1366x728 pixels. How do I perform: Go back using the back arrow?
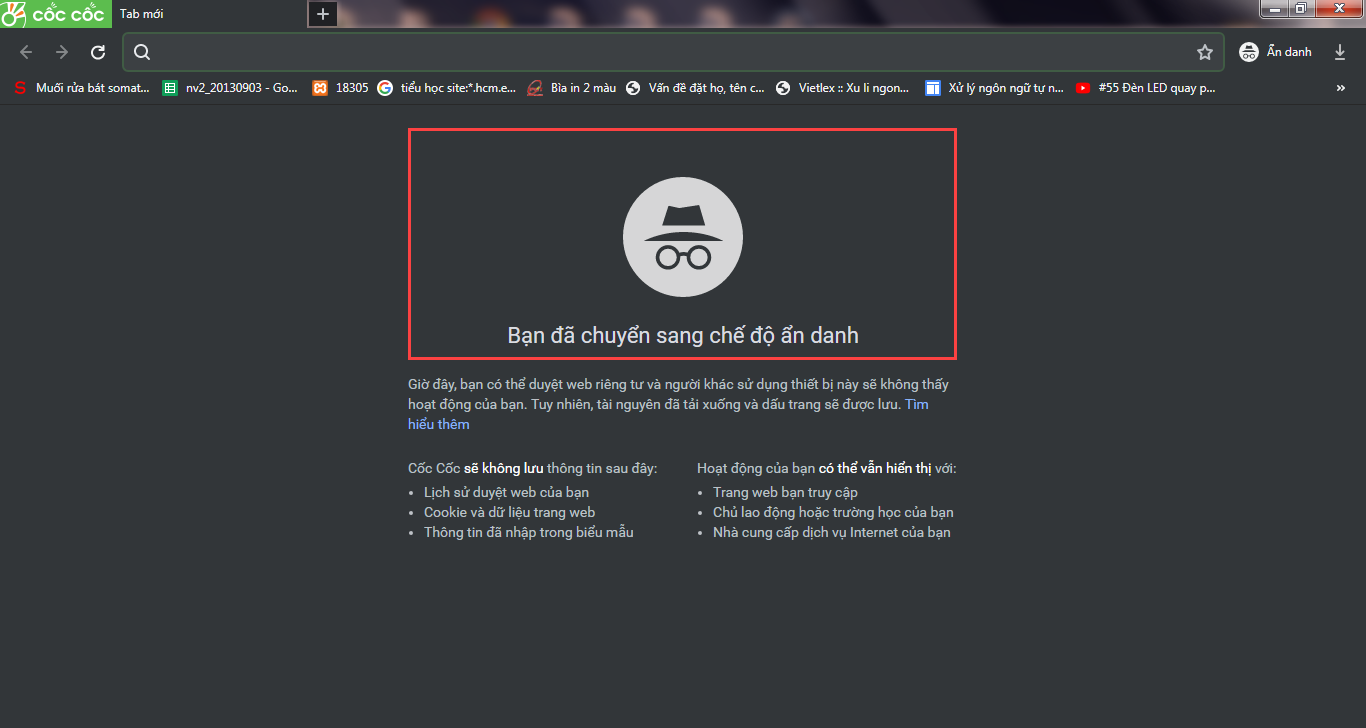pyautogui.click(x=26, y=52)
